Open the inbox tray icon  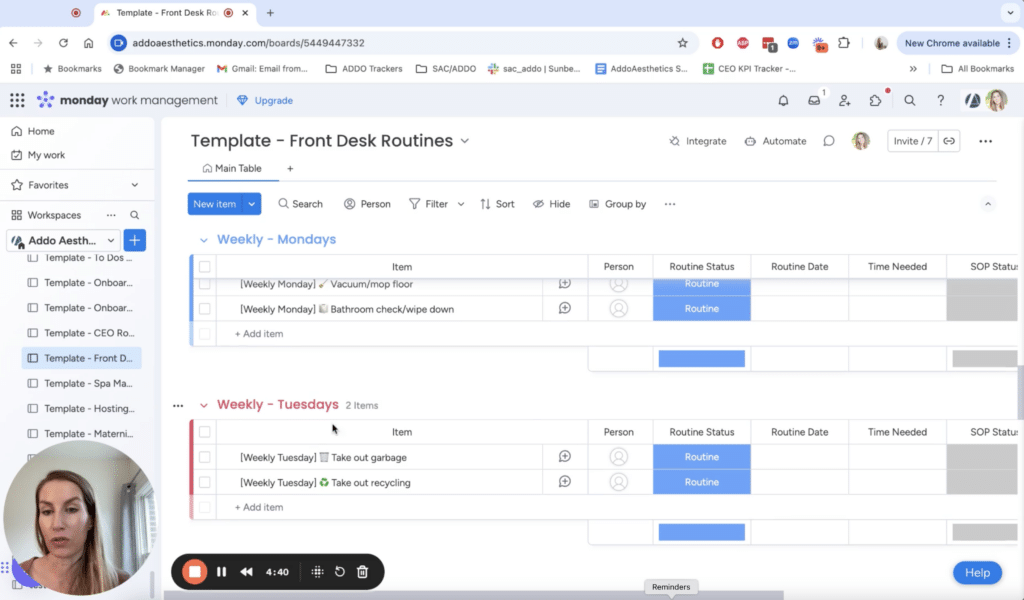tap(814, 100)
